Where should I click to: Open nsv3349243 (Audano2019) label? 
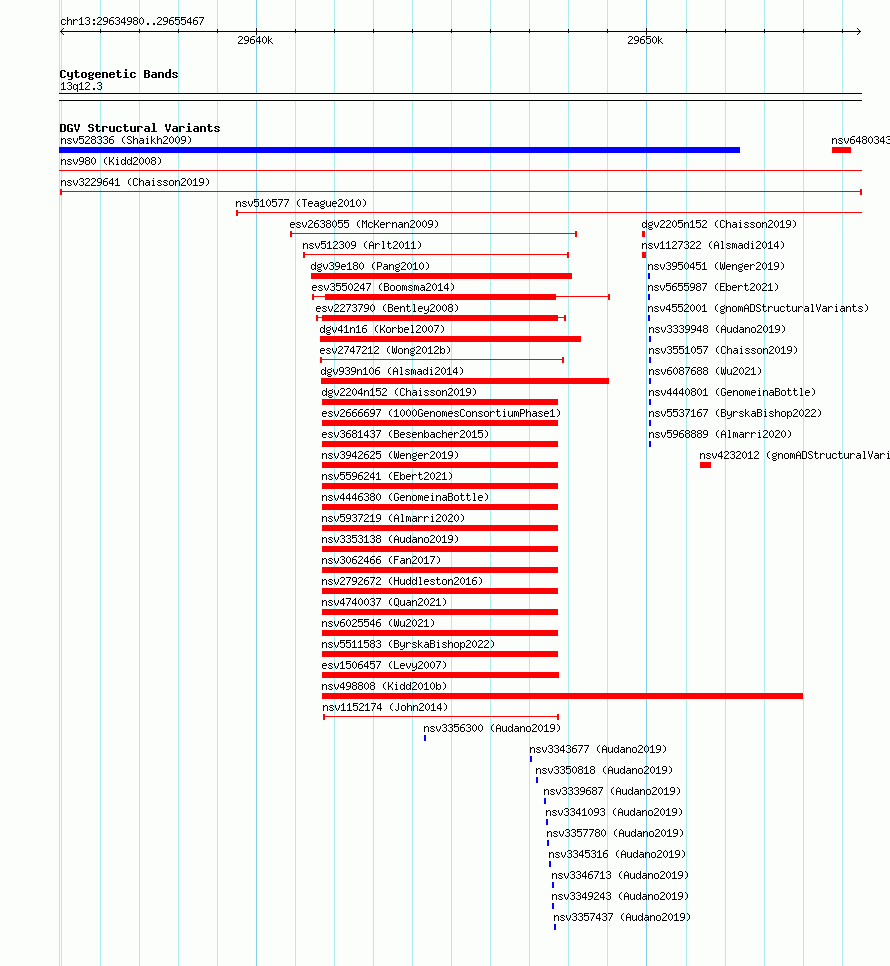coord(620,895)
